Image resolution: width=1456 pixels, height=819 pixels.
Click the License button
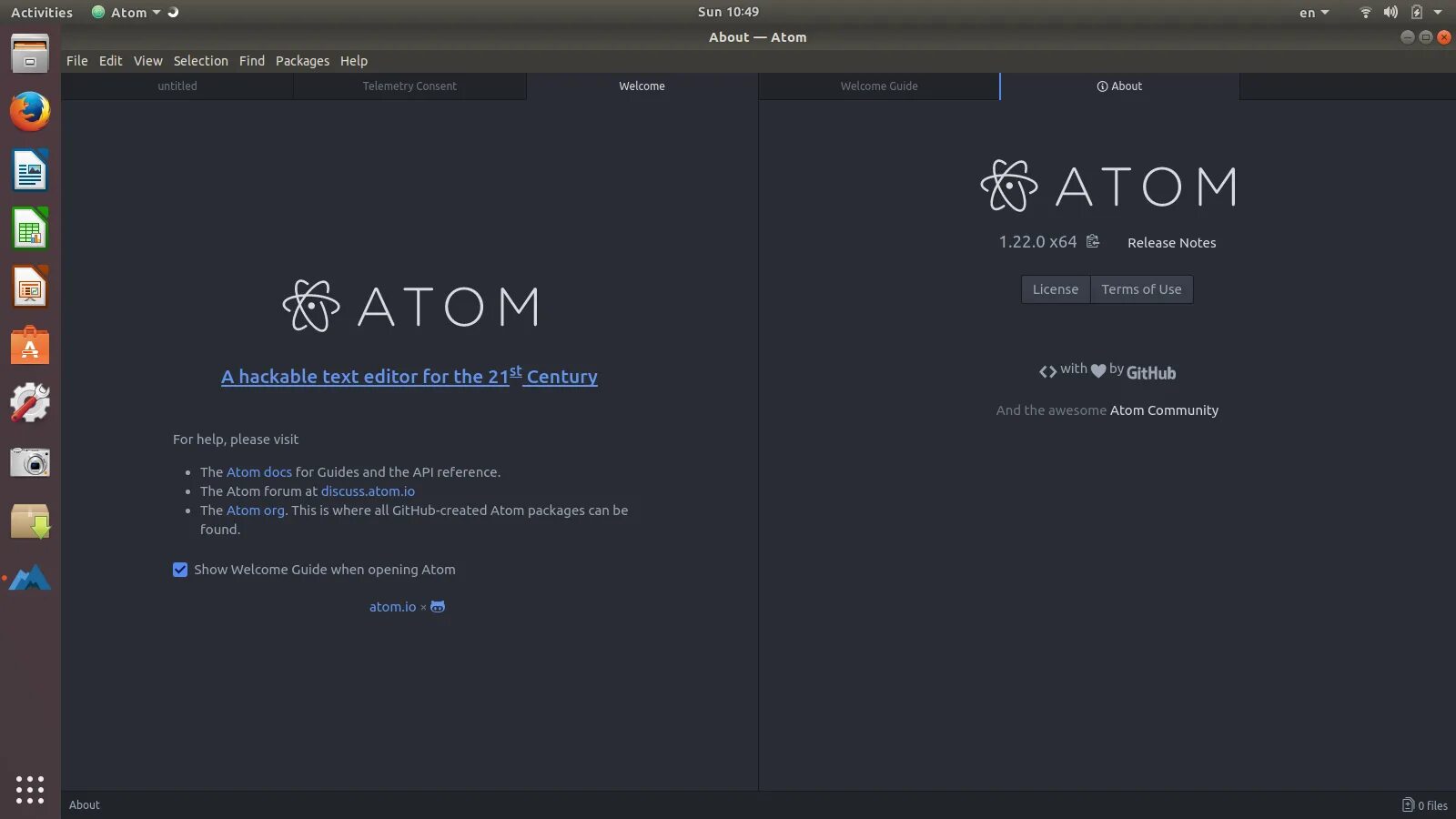(x=1056, y=289)
